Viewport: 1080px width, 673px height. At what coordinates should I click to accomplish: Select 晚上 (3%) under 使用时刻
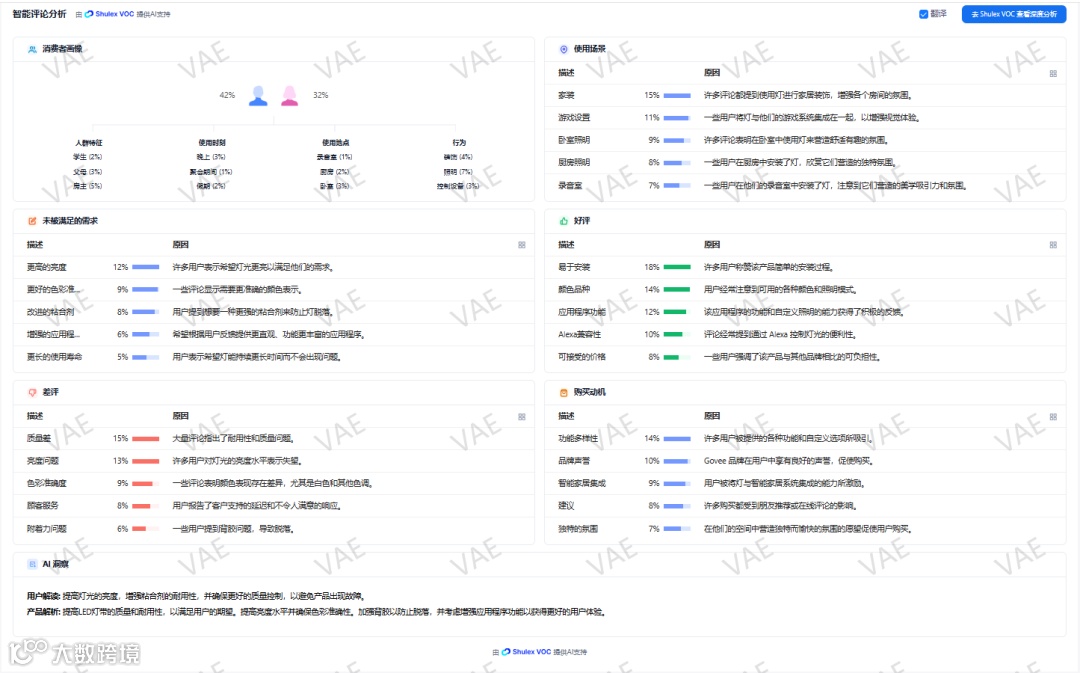211,157
